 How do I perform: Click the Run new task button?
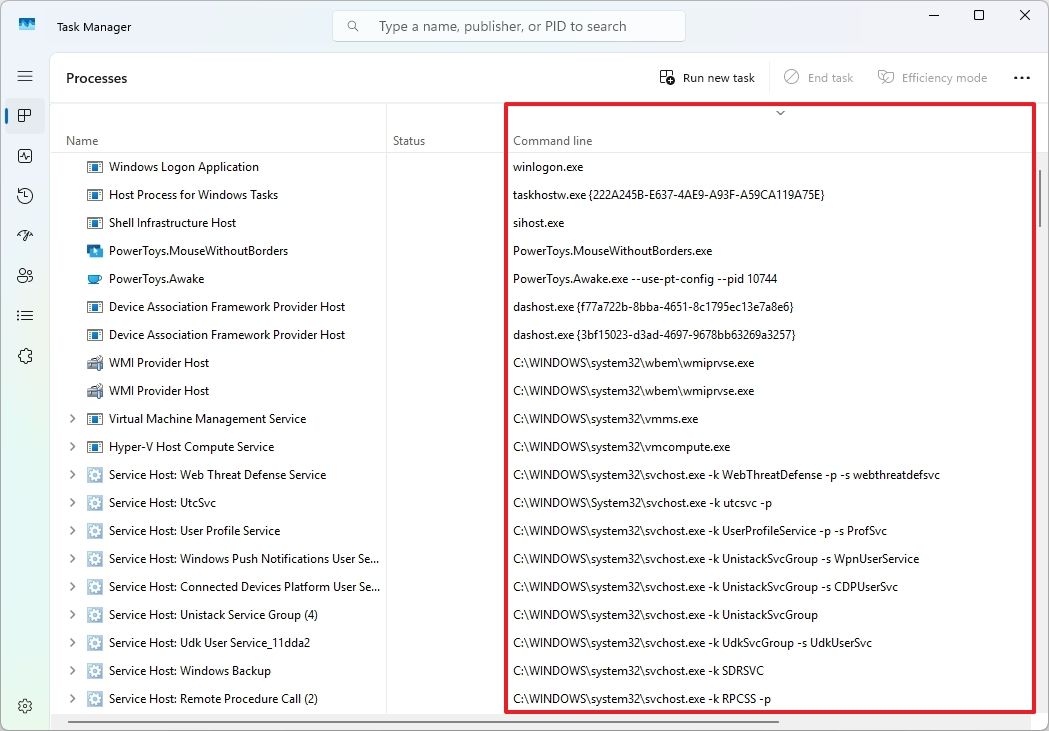(x=707, y=77)
